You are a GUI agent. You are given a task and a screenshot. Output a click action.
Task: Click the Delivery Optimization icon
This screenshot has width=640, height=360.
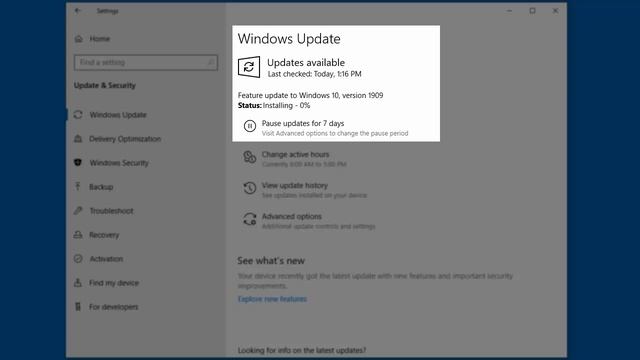(78, 139)
